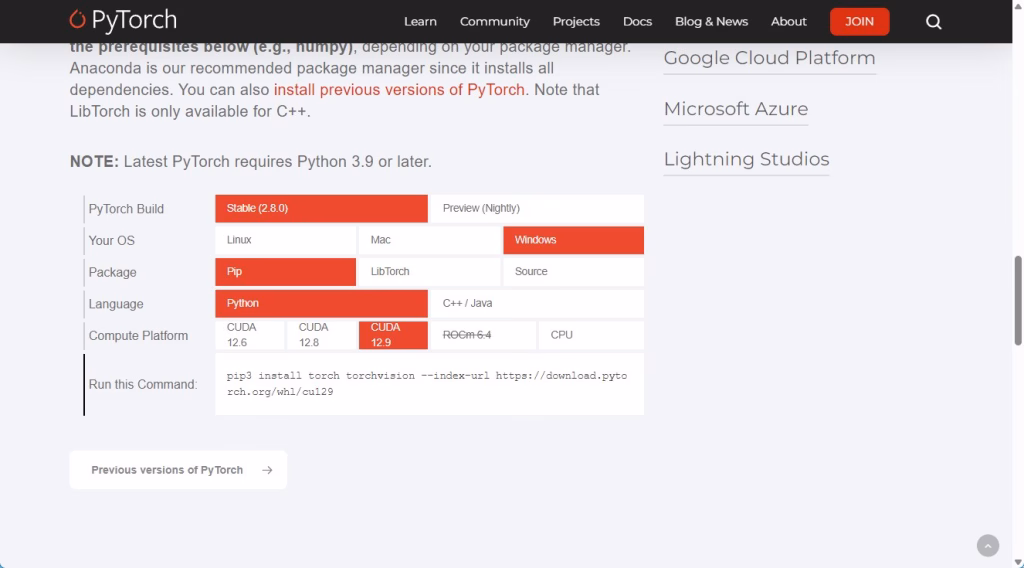Viewport: 1024px width, 568px height.
Task: Open the Learn menu
Action: [420, 22]
